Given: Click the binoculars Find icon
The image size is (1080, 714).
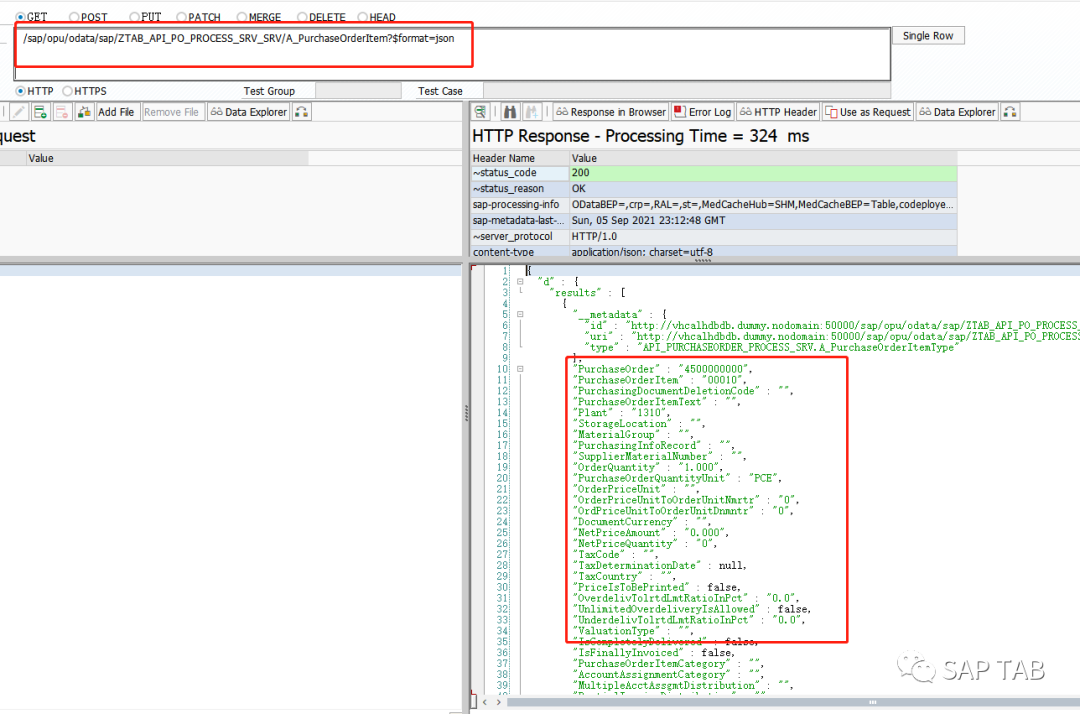Looking at the screenshot, I should (x=510, y=112).
